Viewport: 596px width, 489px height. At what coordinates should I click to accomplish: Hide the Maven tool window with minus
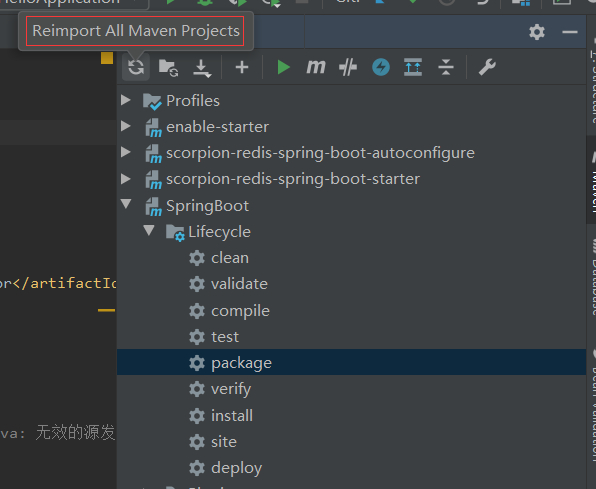(x=570, y=32)
